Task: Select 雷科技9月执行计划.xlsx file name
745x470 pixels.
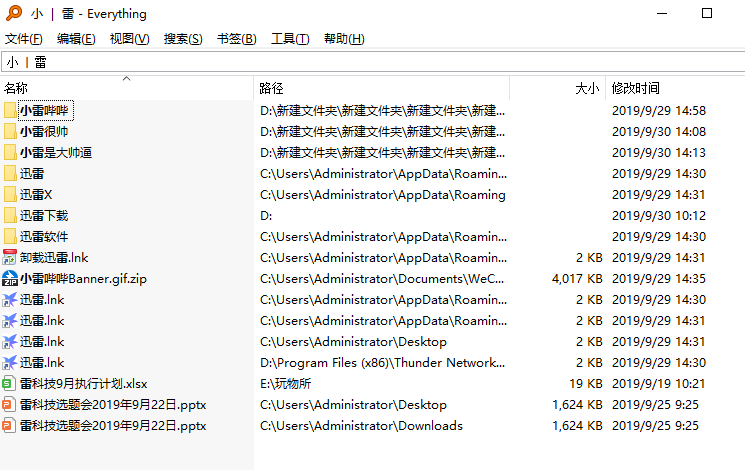Action: click(x=84, y=384)
